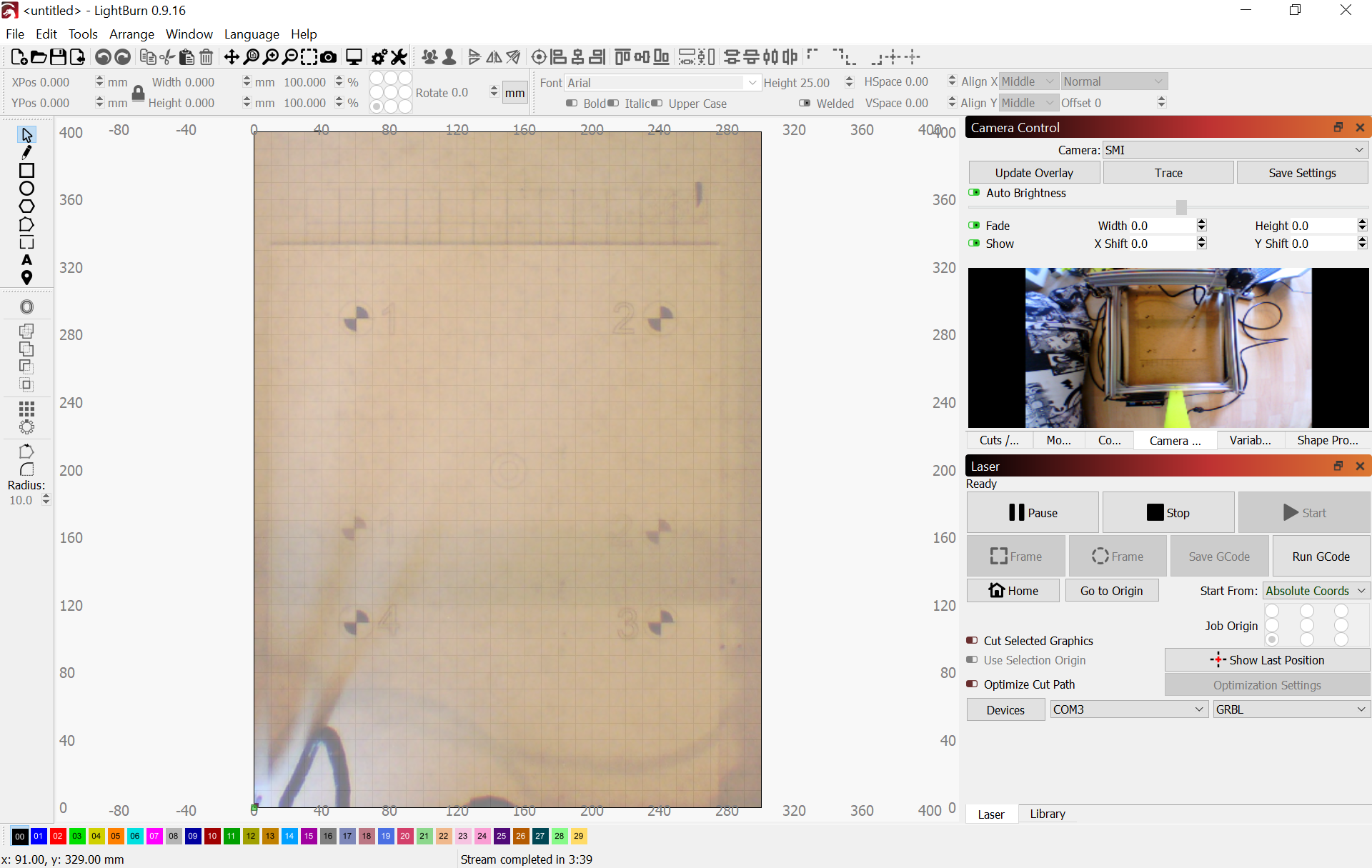Open the device settings wrench icon
Image resolution: width=1372 pixels, height=868 pixels.
[x=399, y=57]
